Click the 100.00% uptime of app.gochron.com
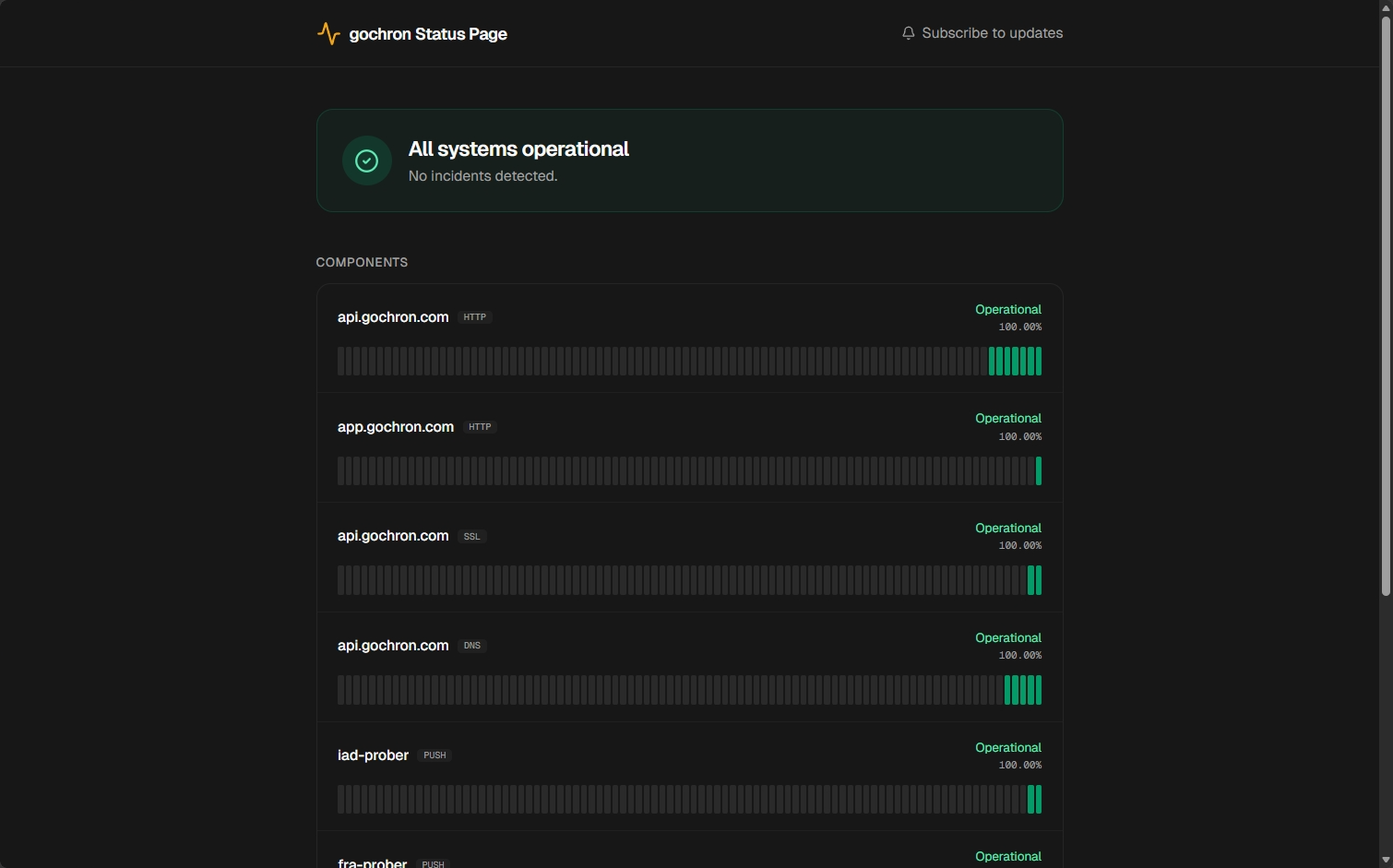 click(1020, 437)
